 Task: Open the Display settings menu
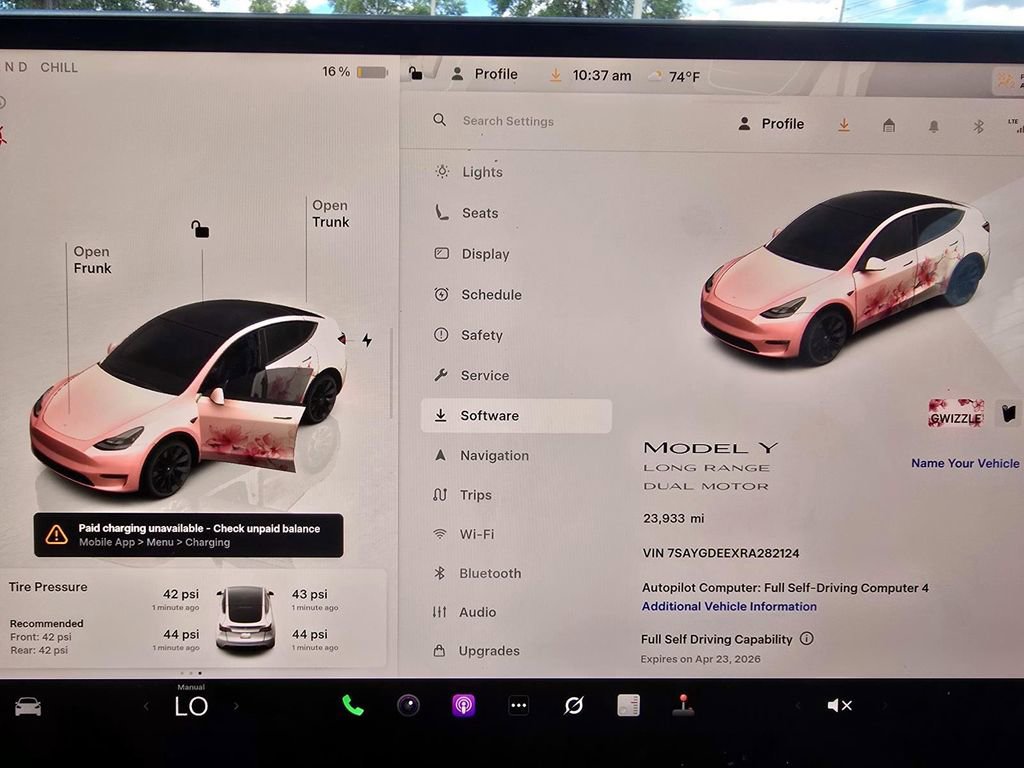(x=472, y=254)
